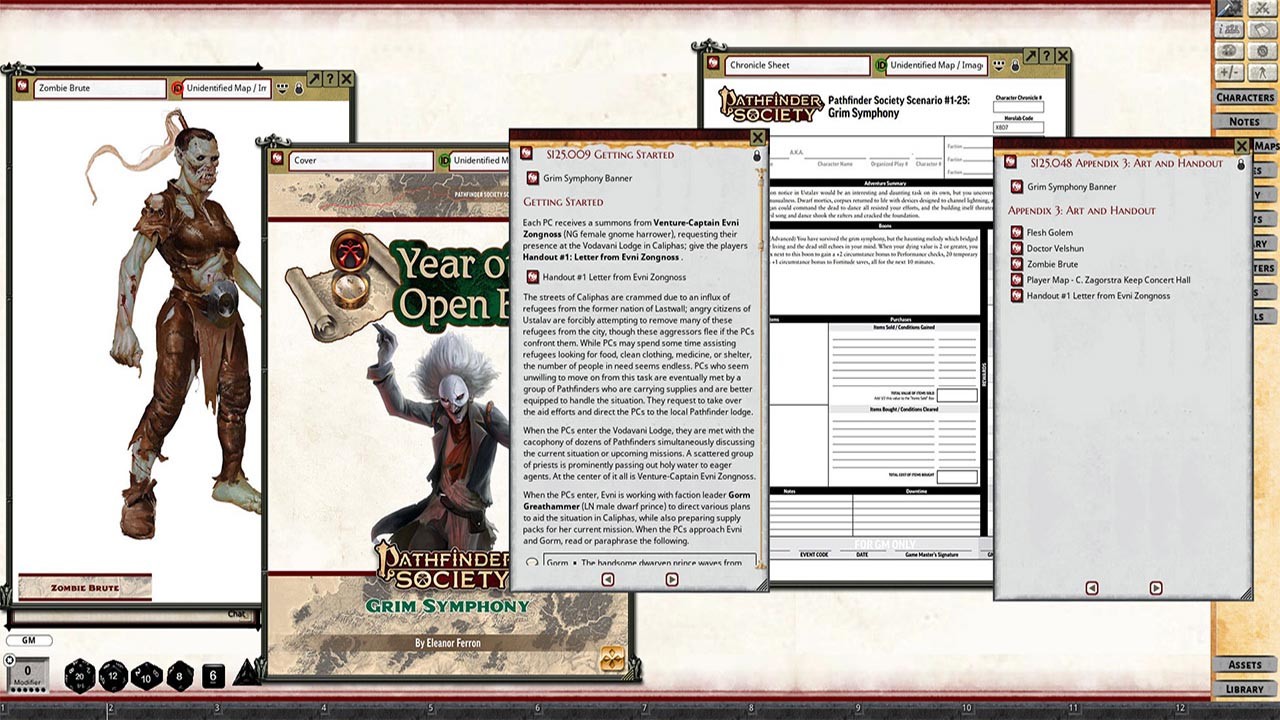
Task: Roll the d12 die
Action: [x=113, y=675]
